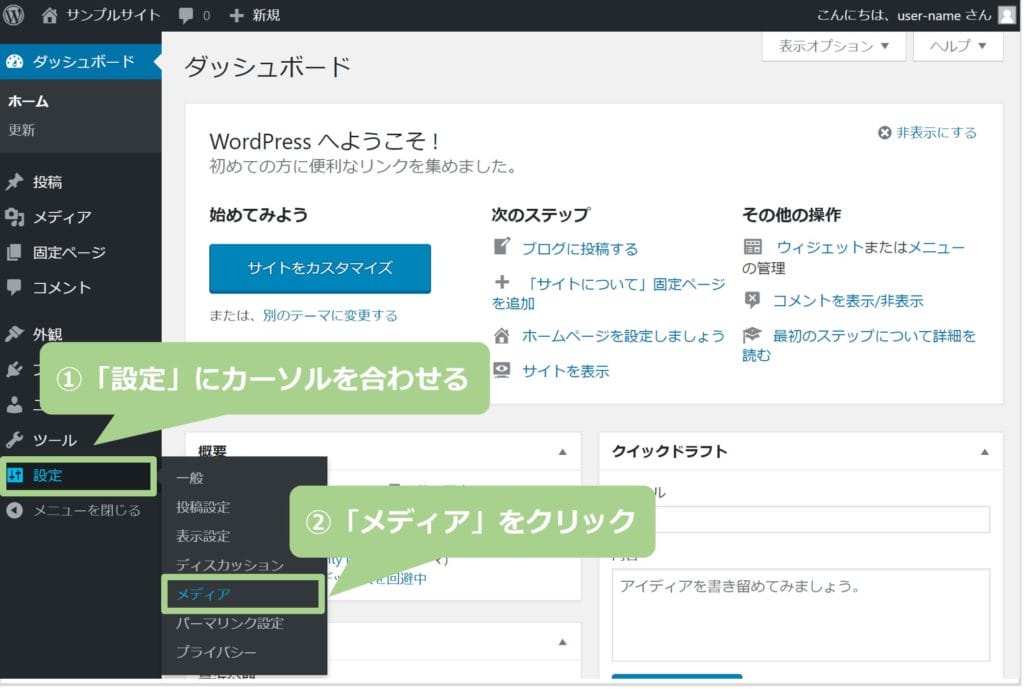Image resolution: width=1024 pixels, height=689 pixels.
Task: Click the 新規 label in admin bar
Action: [x=266, y=15]
